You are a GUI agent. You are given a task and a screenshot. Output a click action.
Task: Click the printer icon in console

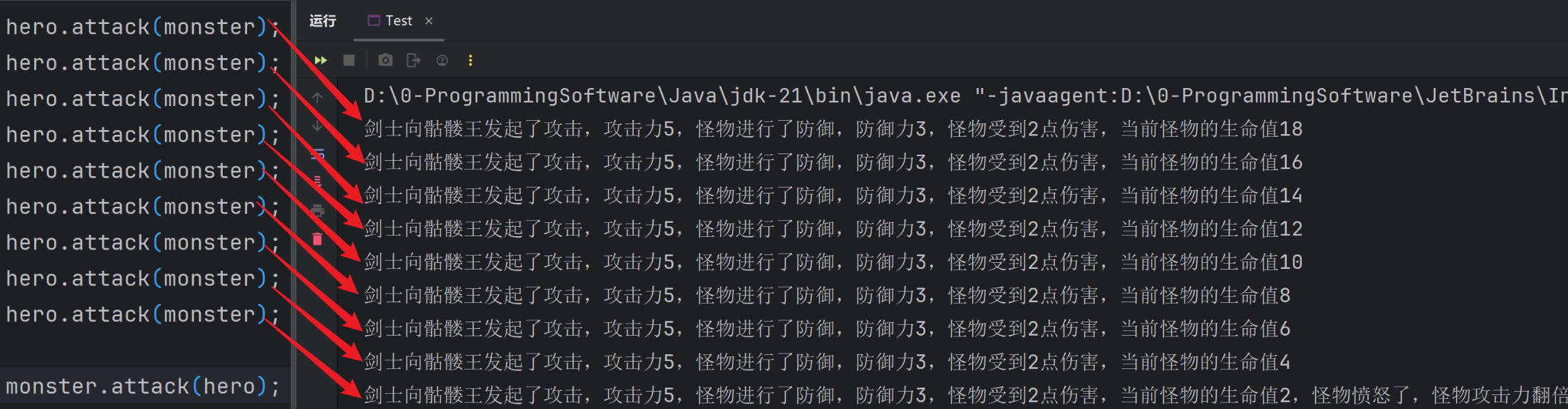[318, 211]
